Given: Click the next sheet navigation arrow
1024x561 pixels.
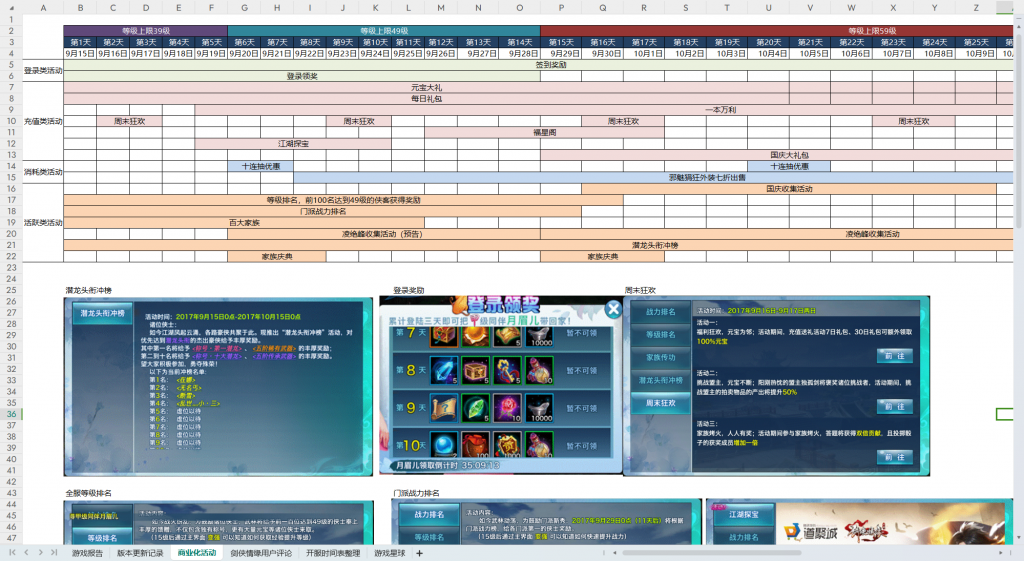Looking at the screenshot, I should coord(39,553).
